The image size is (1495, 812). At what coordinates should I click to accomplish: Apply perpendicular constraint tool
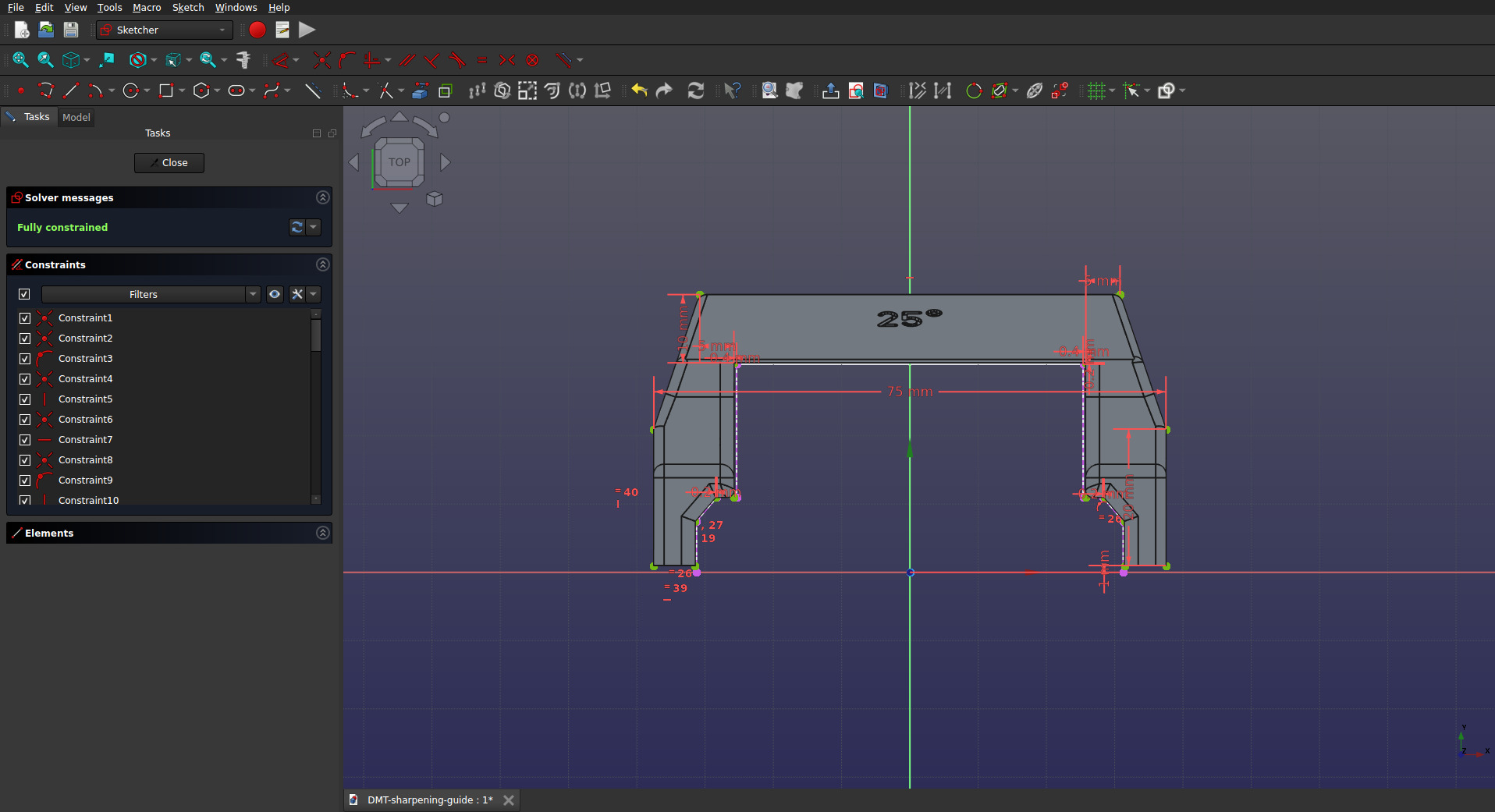coord(431,60)
